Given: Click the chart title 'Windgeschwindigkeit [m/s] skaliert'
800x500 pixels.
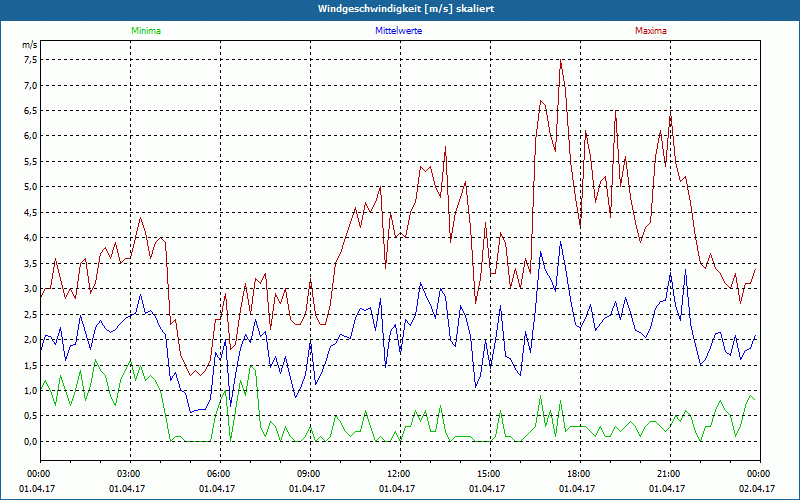Looking at the screenshot, I should 406,9.
